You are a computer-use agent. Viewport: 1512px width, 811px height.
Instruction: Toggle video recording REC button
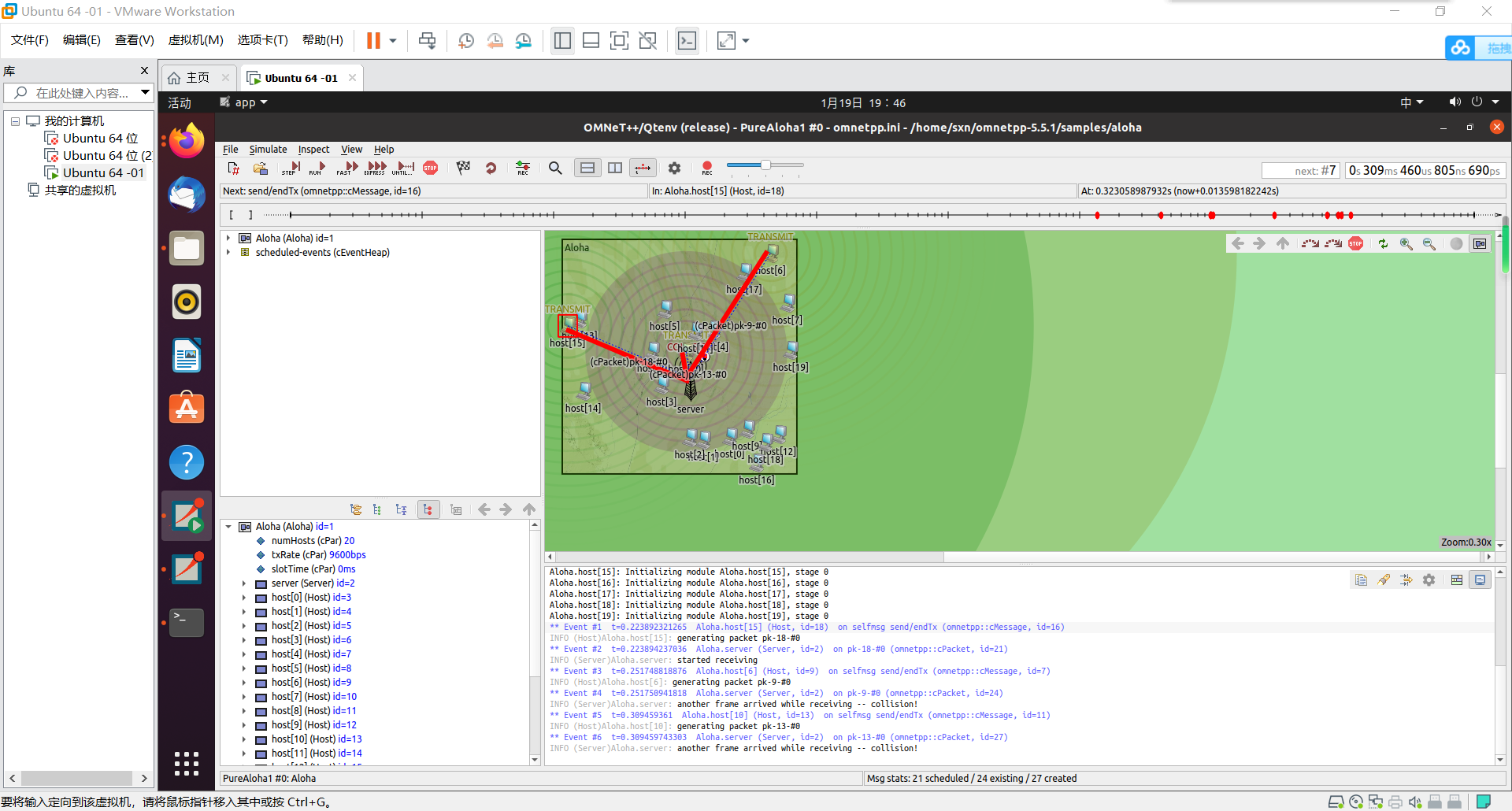click(706, 168)
